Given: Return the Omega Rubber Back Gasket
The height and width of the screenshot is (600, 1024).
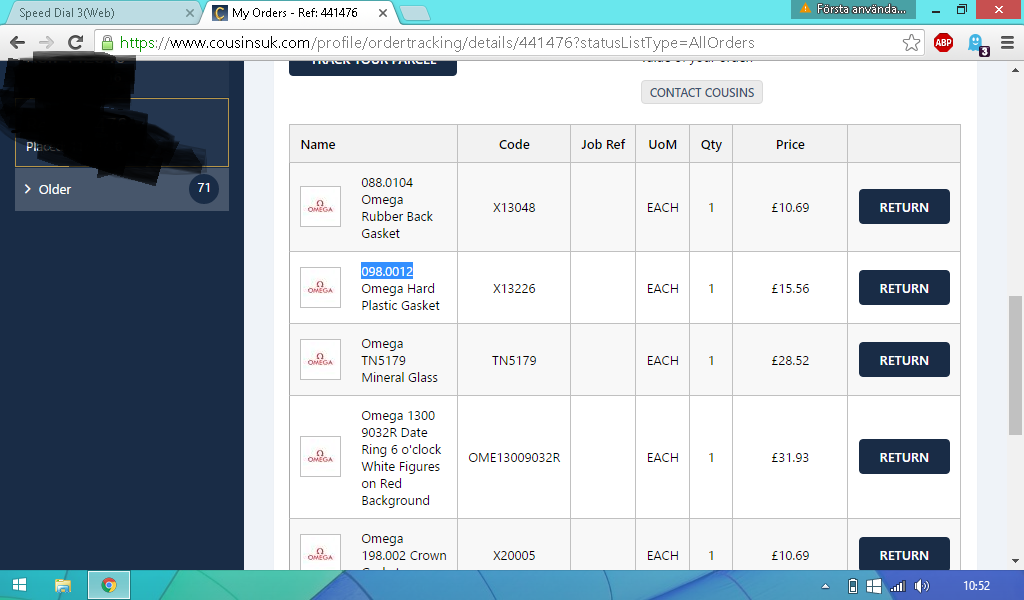Looking at the screenshot, I should coord(904,207).
